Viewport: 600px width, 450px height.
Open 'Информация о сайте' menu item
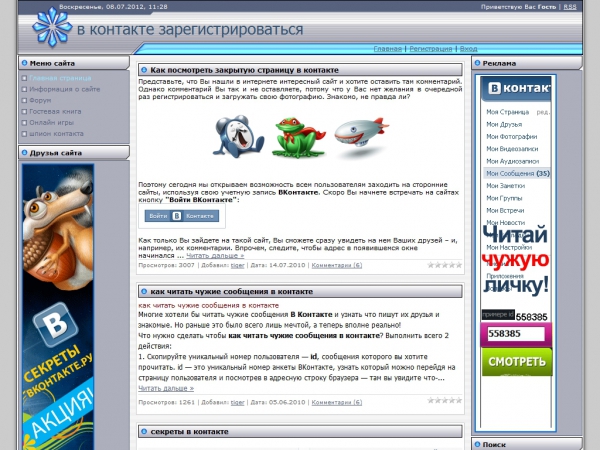65,89
